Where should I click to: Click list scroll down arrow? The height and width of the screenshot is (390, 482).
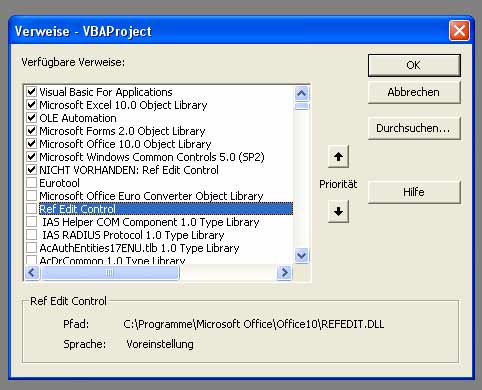tap(302, 256)
